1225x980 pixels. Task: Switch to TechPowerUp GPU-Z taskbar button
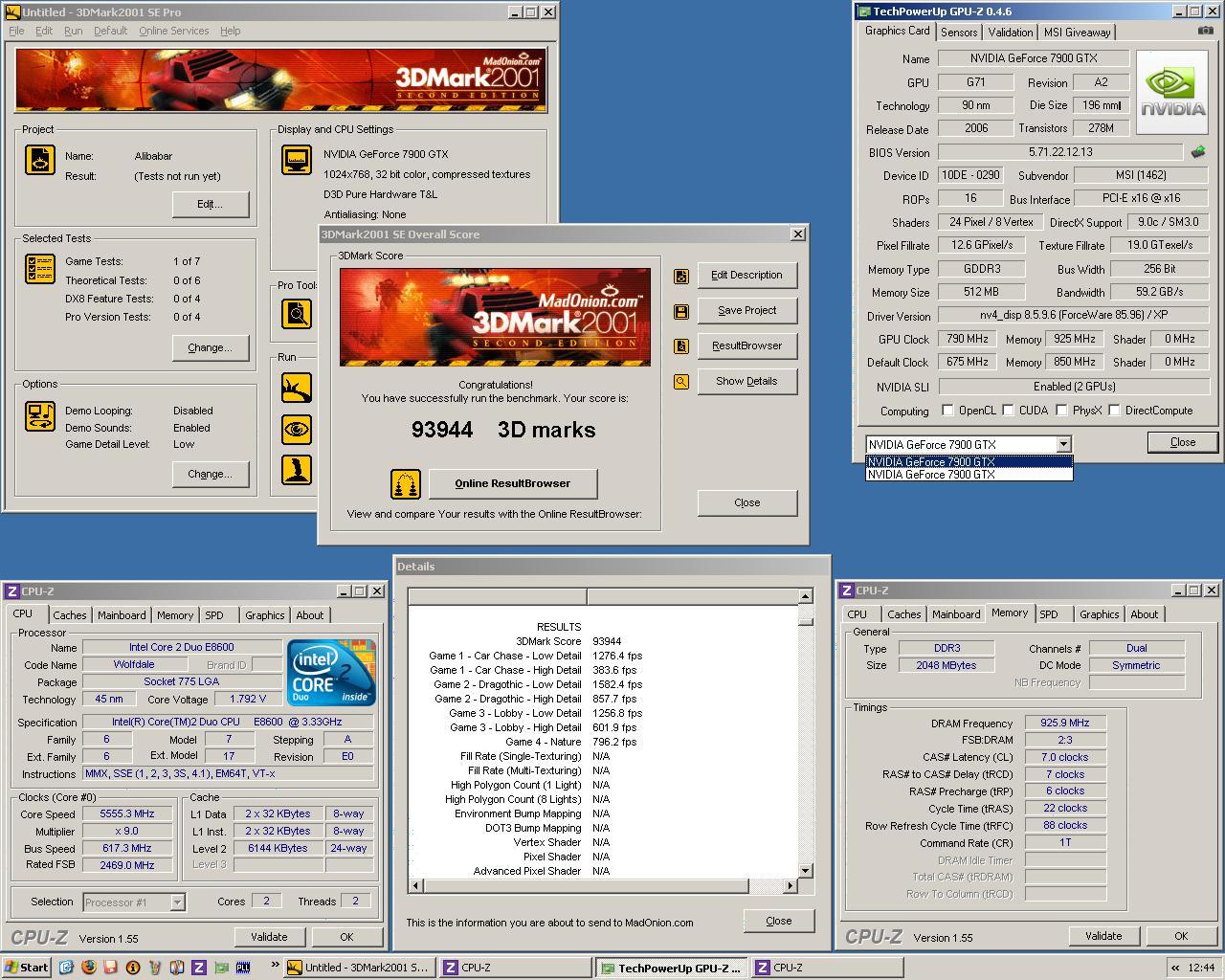pyautogui.click(x=670, y=968)
